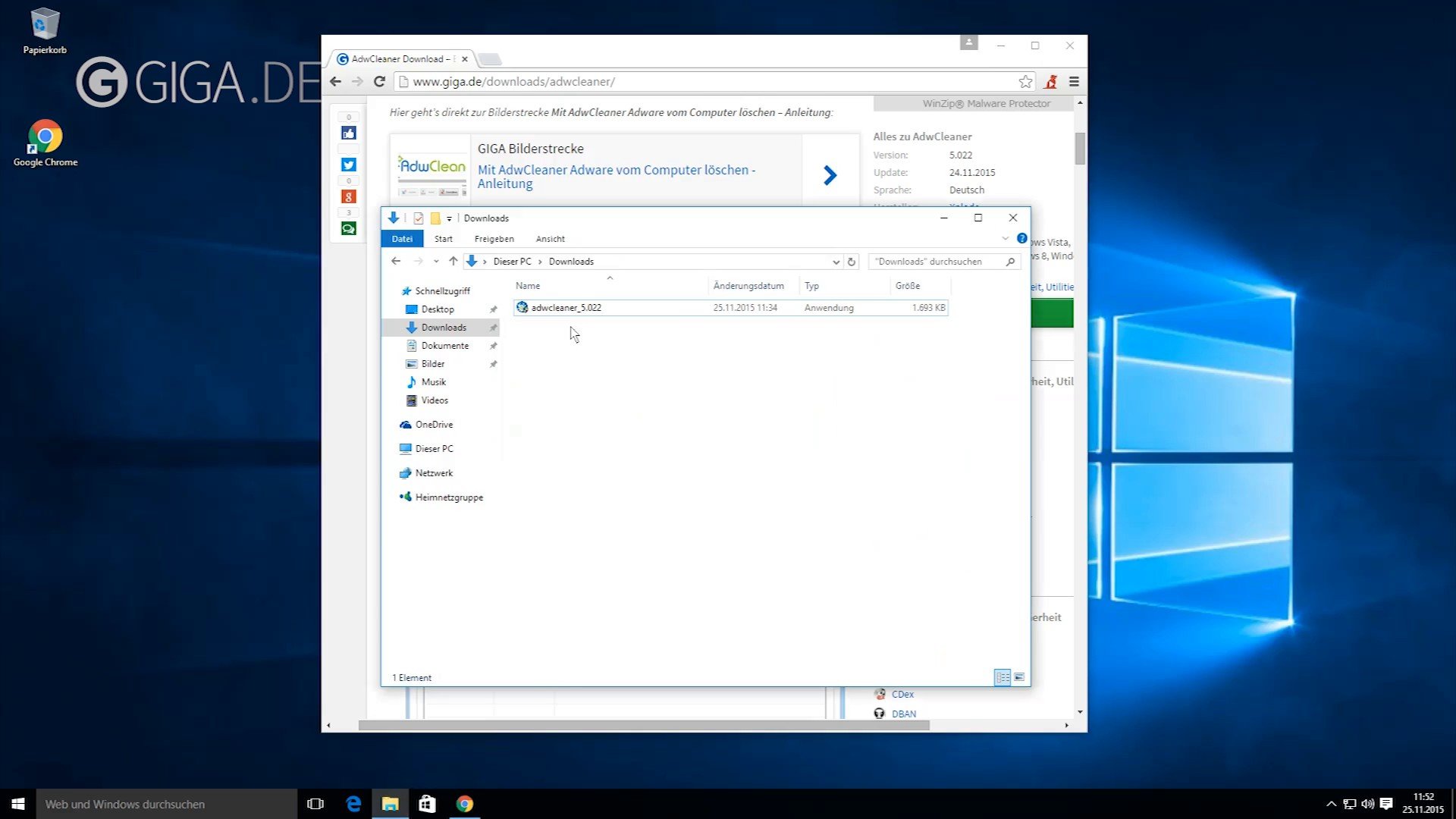Viewport: 1456px width, 819px height.
Task: Click the Downloads durchsuchen search field
Action: click(944, 262)
